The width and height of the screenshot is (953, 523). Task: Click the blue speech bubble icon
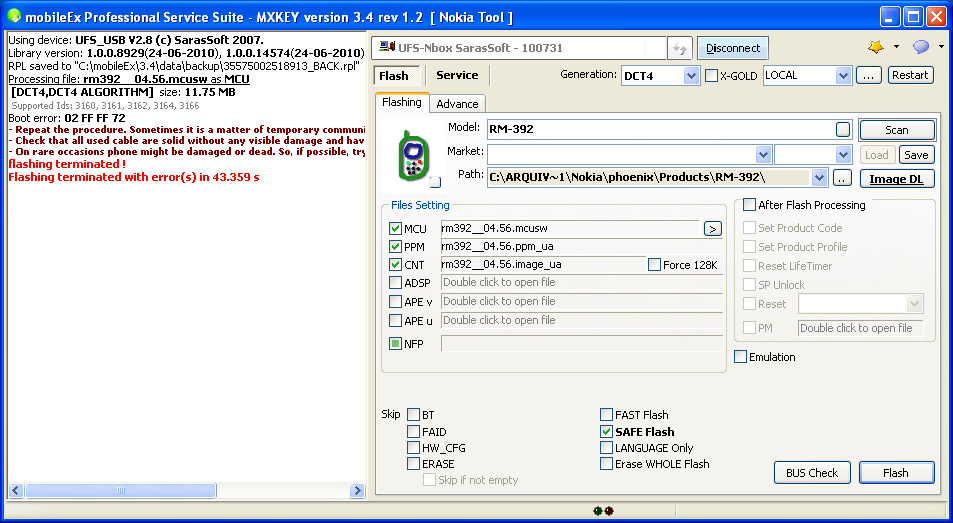[920, 47]
